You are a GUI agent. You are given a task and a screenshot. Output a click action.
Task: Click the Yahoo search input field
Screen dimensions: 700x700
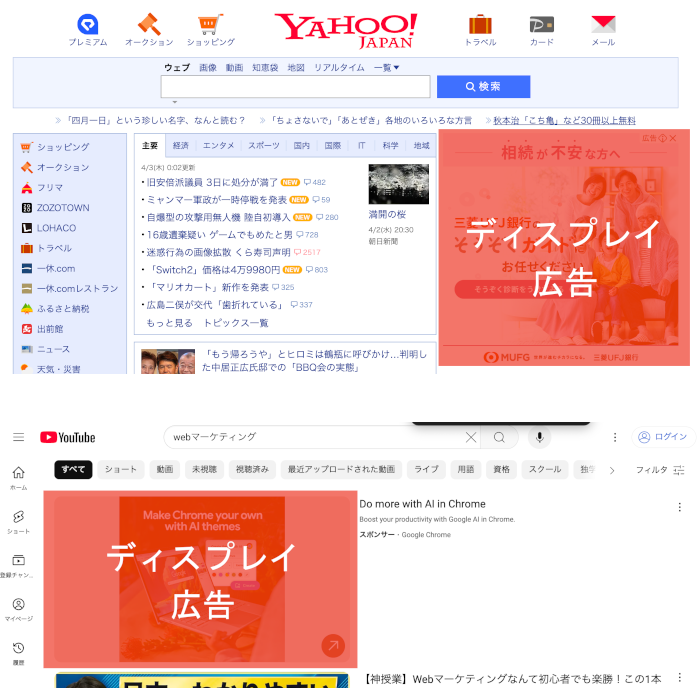(x=295, y=87)
